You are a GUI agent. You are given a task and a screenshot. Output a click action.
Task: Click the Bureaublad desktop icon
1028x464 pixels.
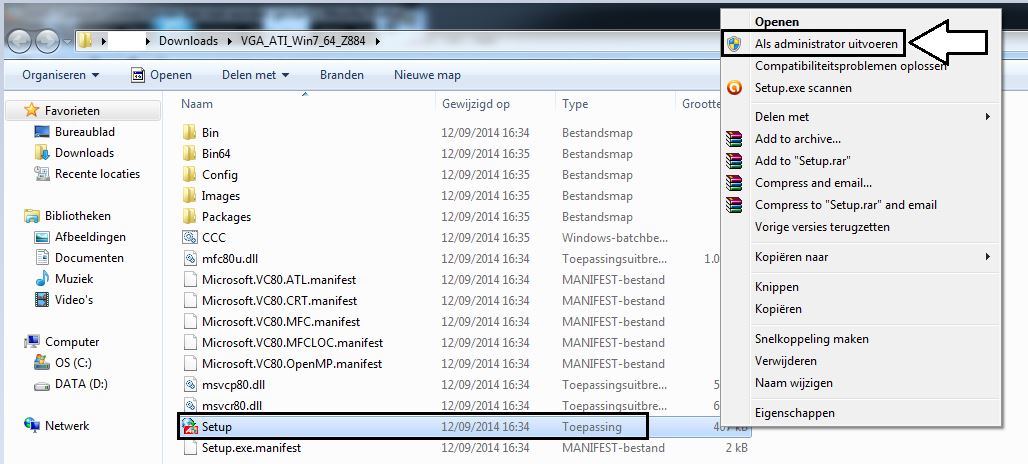(42, 132)
